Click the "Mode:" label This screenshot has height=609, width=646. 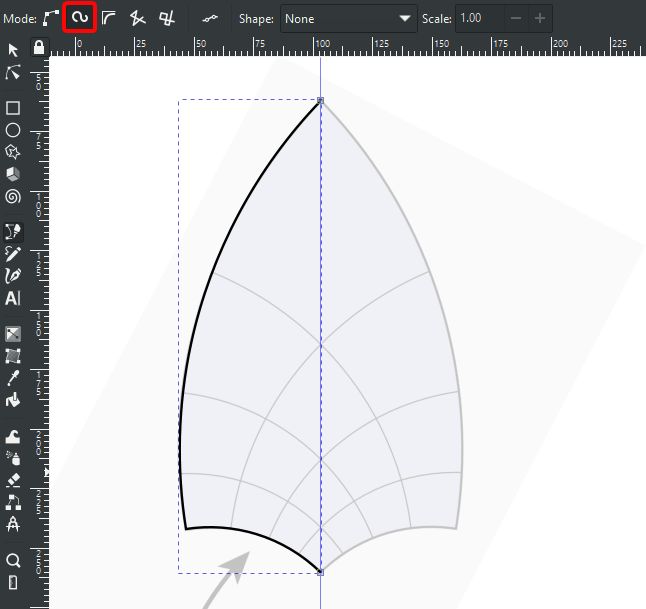tap(20, 19)
